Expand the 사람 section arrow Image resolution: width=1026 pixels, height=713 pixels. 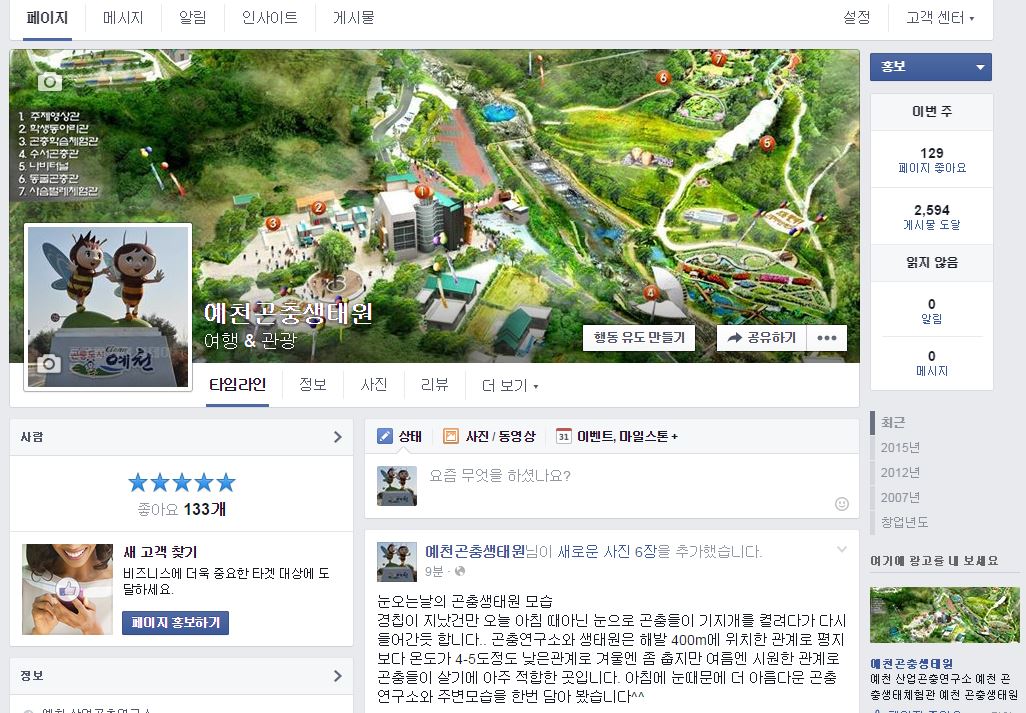click(x=338, y=437)
